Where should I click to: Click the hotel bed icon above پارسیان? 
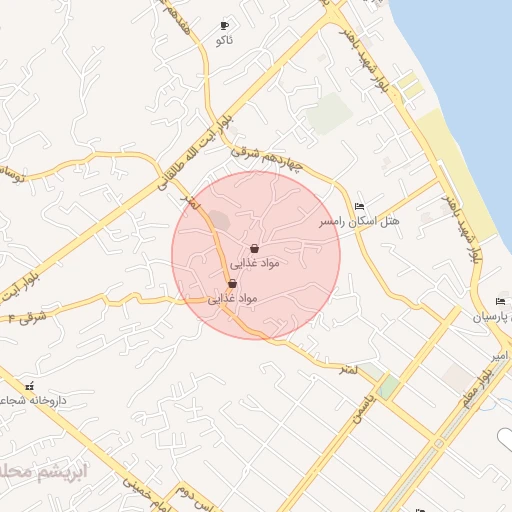click(500, 301)
